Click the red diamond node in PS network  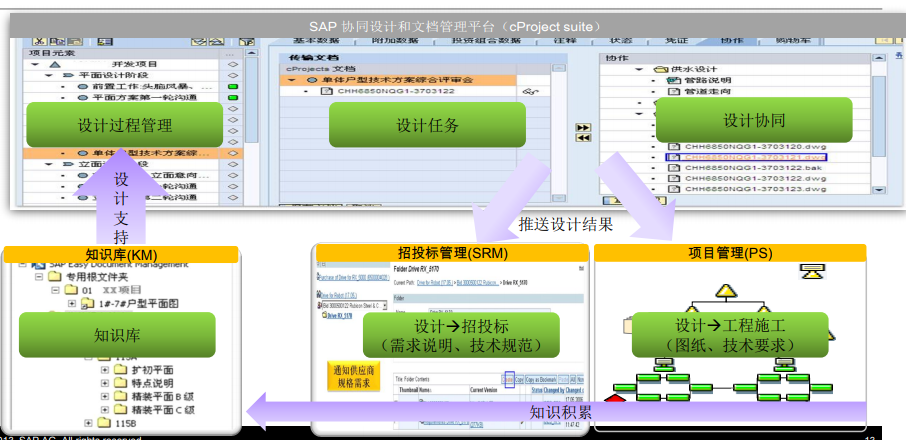pos(615,398)
